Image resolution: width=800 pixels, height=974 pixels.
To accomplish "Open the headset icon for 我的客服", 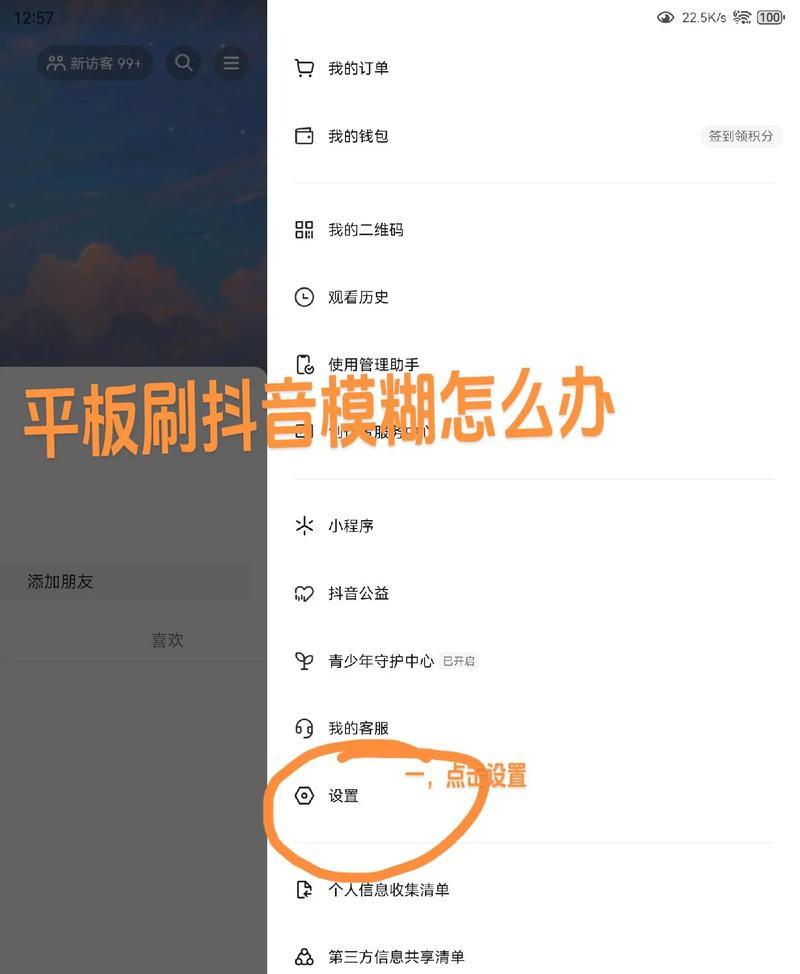I will 304,728.
